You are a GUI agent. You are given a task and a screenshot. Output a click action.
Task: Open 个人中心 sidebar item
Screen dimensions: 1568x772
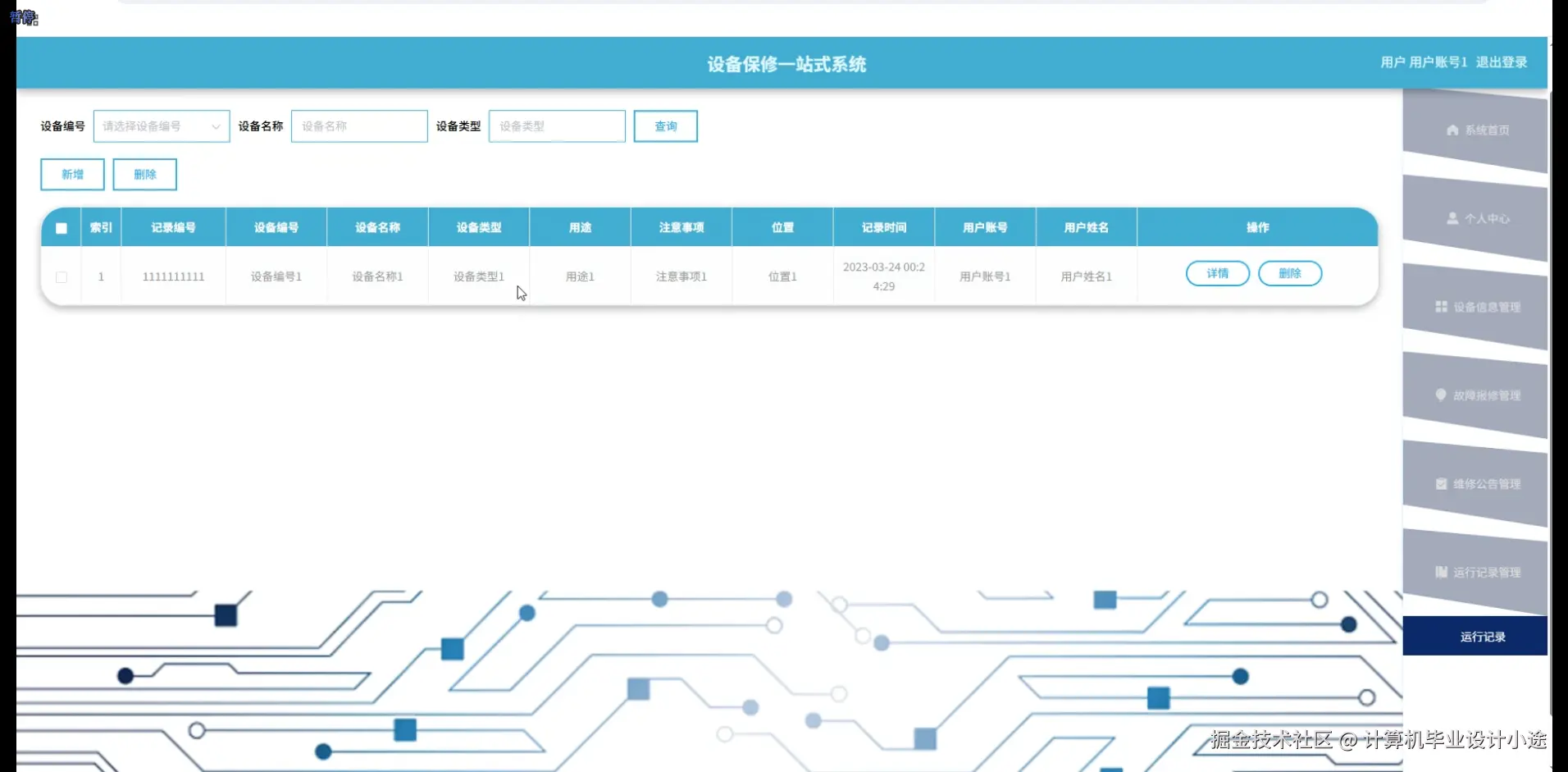pyautogui.click(x=1475, y=219)
